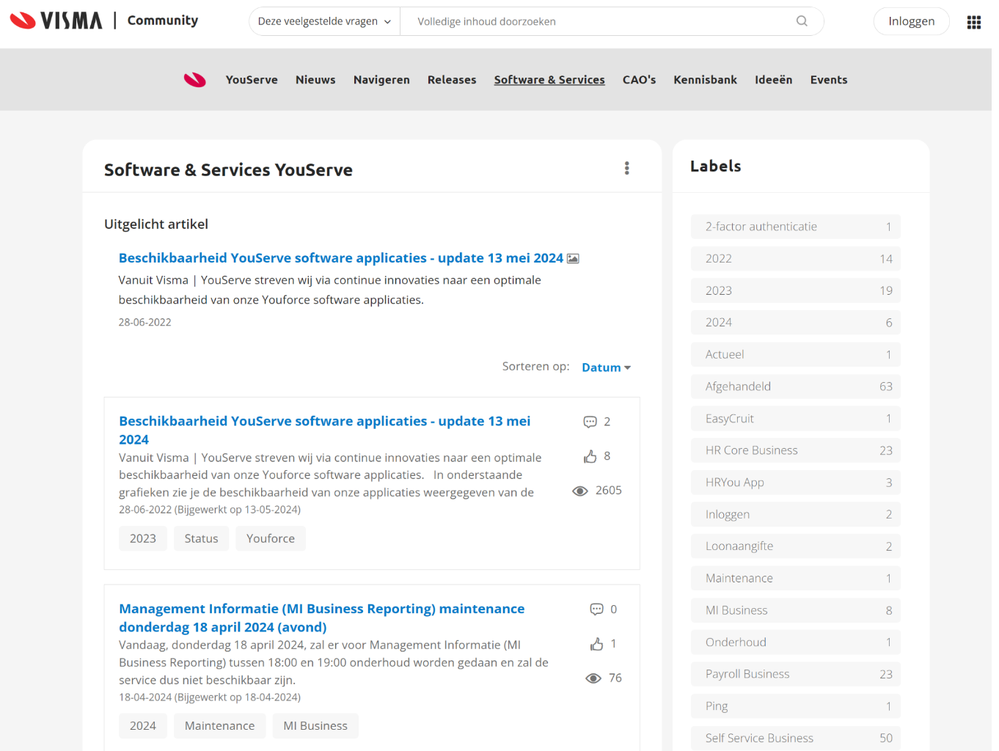
Task: Filter by label 2022 in Labels panel
Action: (x=796, y=259)
